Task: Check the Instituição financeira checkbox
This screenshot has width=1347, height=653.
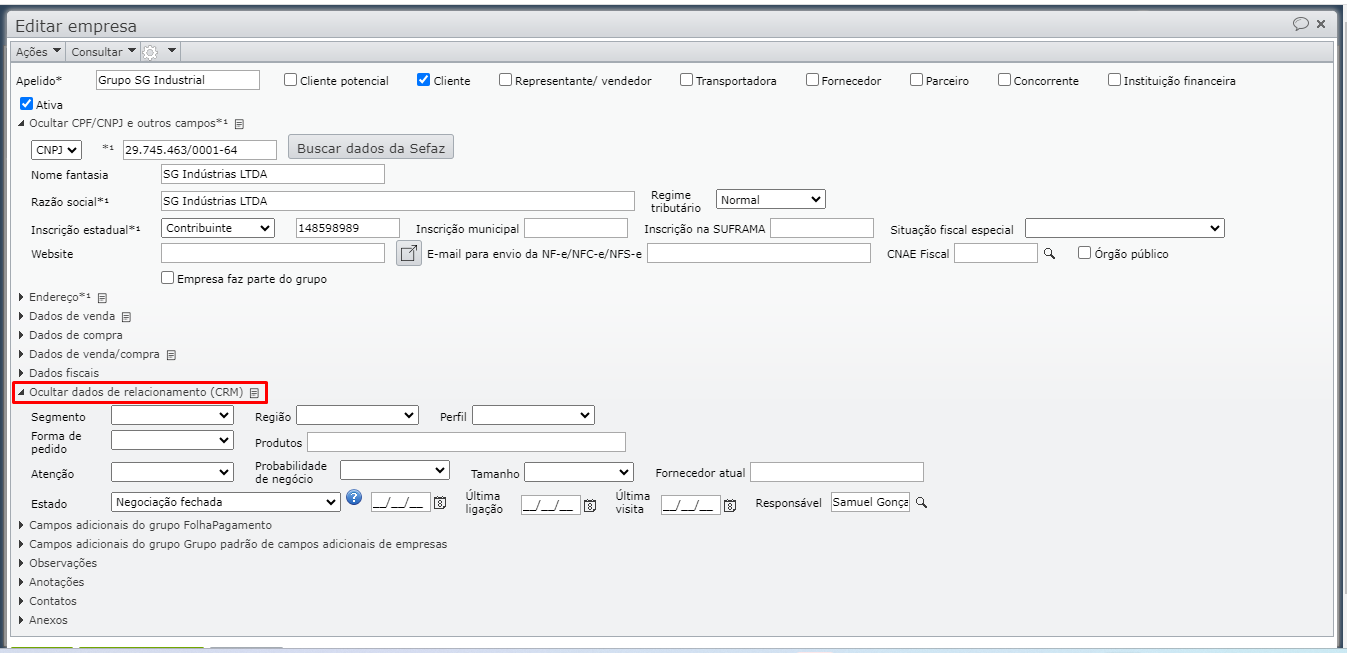Action: pos(1115,80)
